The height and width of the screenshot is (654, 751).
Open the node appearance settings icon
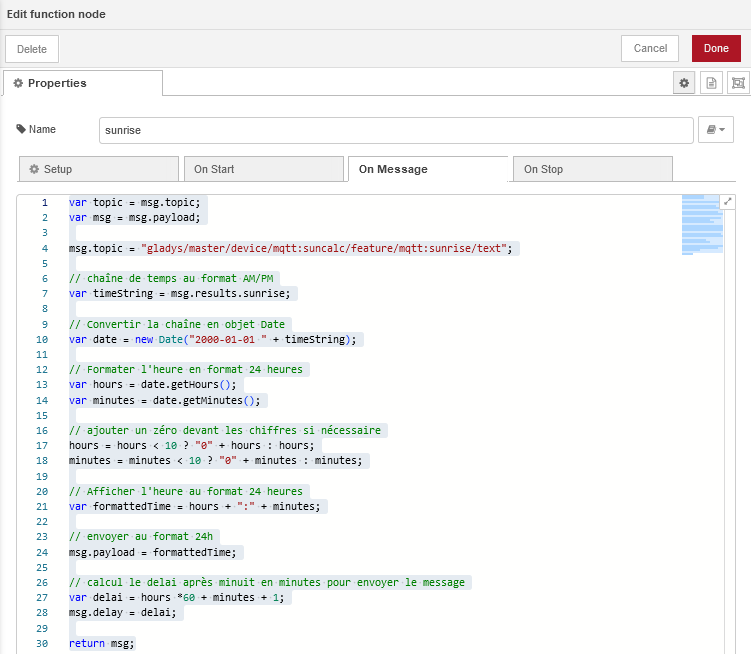pos(738,84)
